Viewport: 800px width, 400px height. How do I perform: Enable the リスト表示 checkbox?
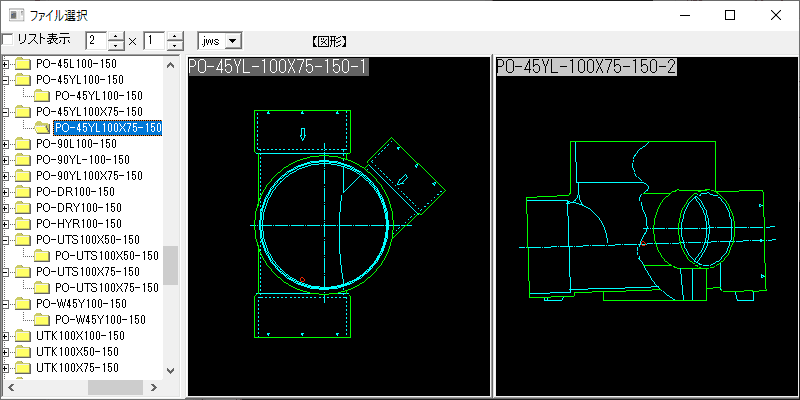(8, 40)
